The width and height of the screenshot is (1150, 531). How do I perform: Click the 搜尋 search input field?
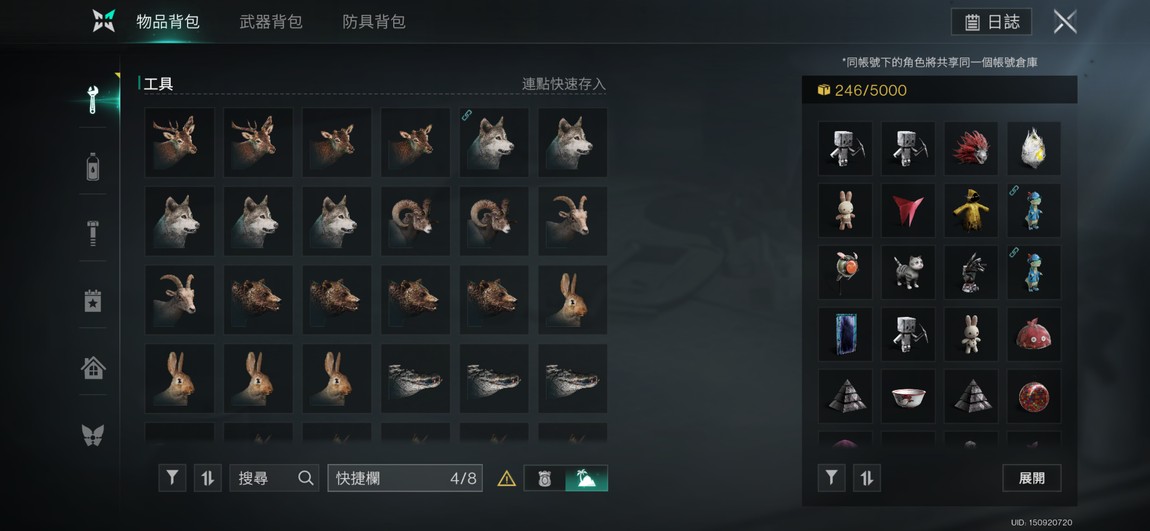coord(274,478)
